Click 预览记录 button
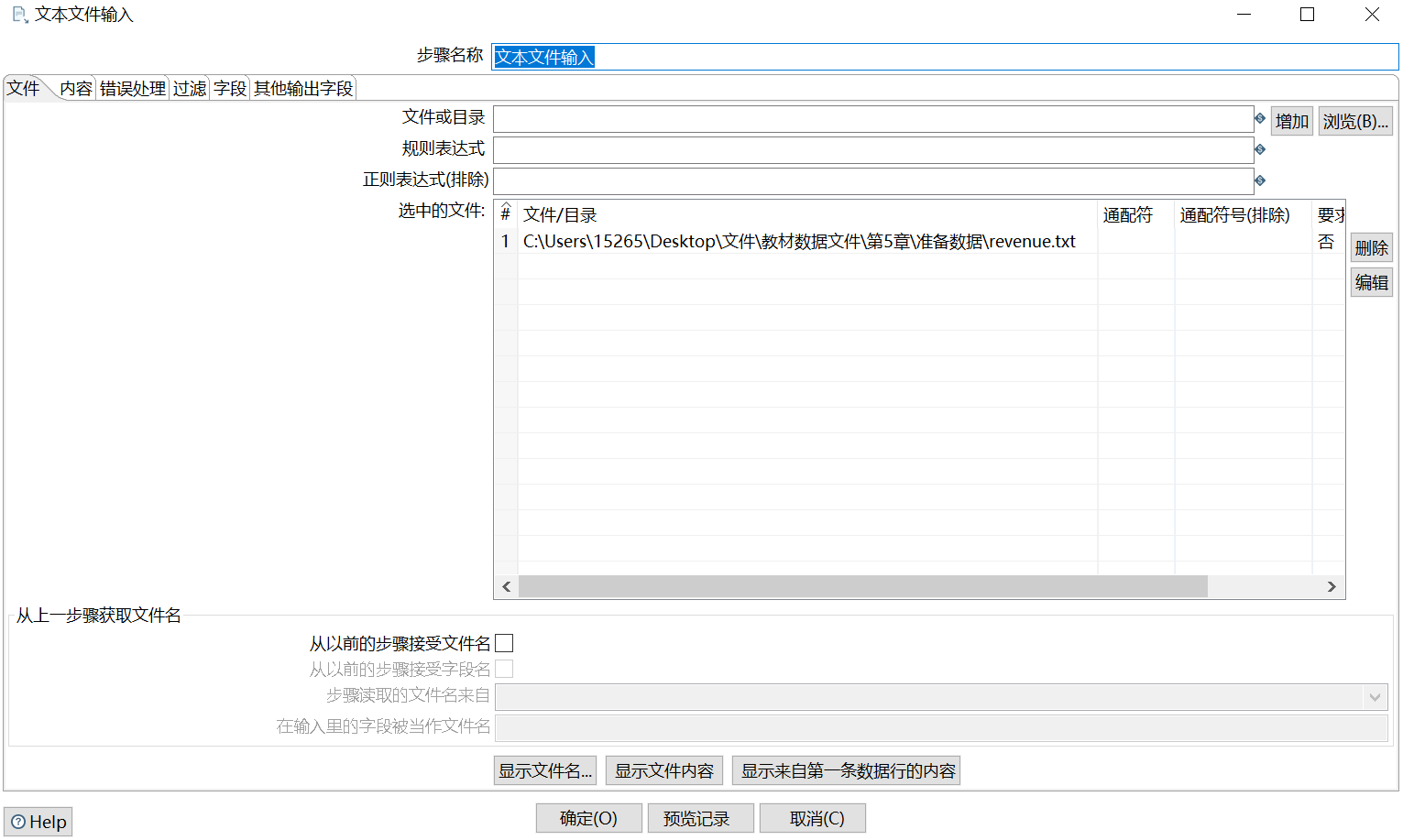 [701, 818]
